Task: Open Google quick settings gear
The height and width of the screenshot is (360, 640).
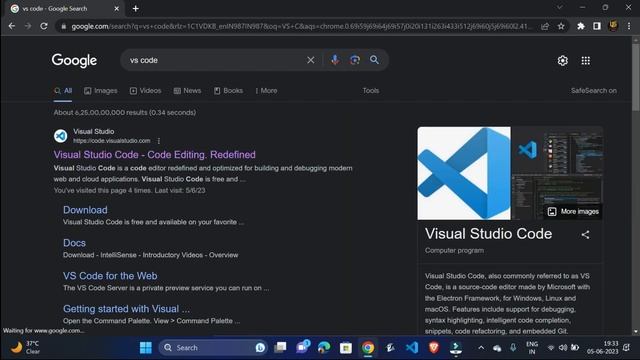Action: point(562,60)
